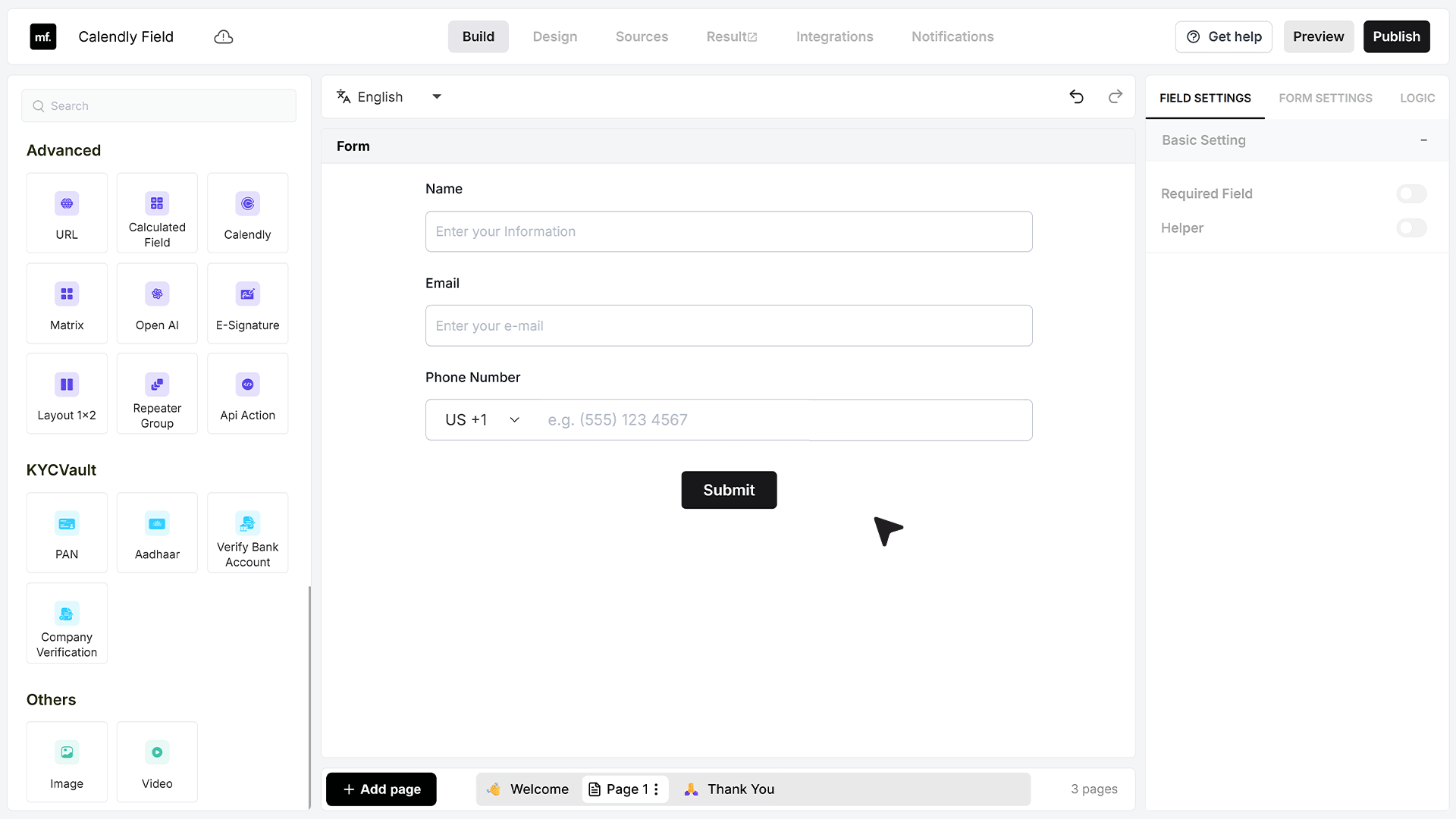Switch to the Design tab
This screenshot has height=819, width=1456.
click(x=555, y=36)
